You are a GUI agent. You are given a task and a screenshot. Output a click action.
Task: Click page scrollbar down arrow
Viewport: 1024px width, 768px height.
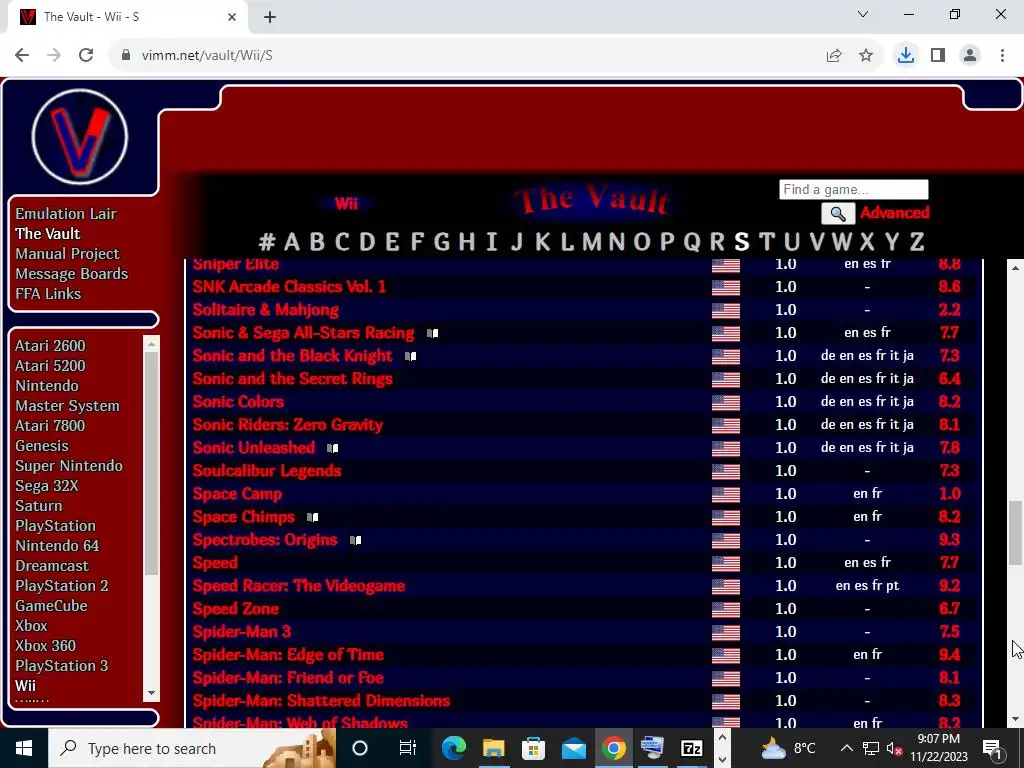point(1016,720)
